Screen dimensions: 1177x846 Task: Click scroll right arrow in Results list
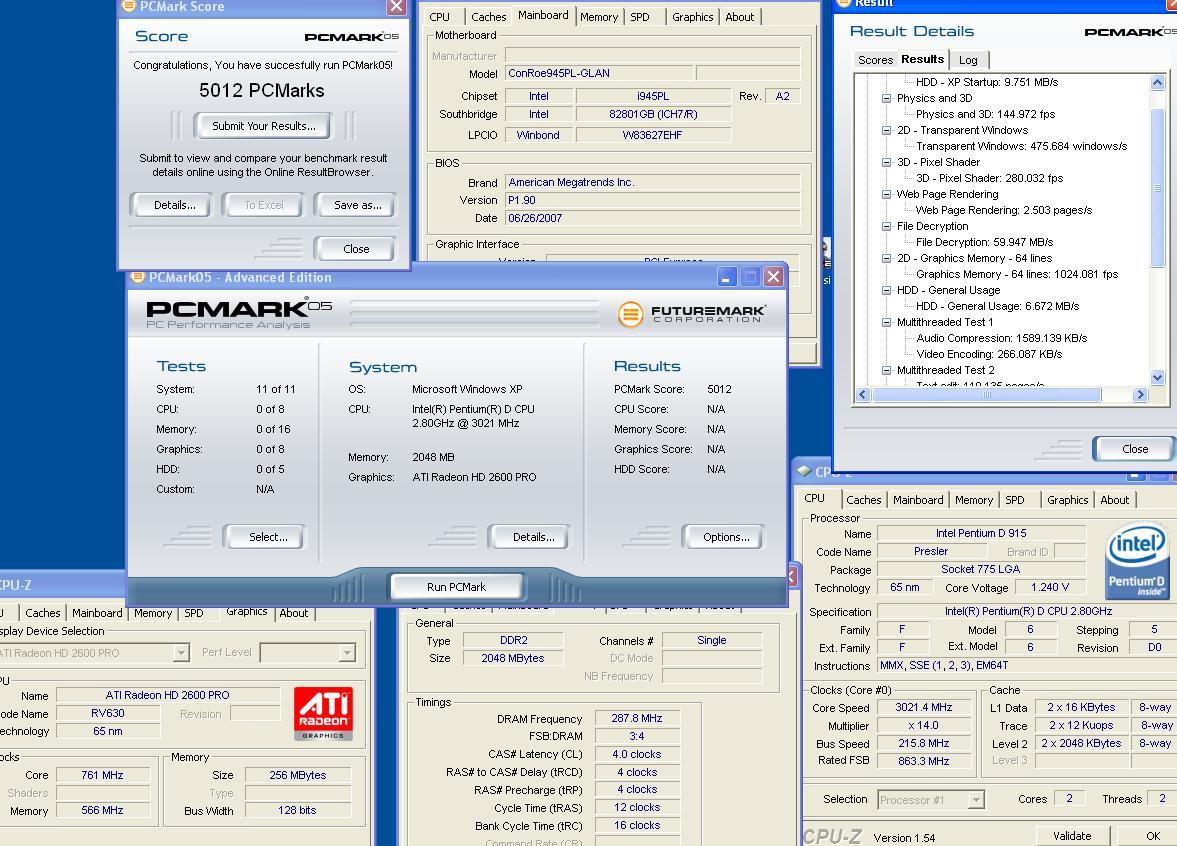[1141, 395]
